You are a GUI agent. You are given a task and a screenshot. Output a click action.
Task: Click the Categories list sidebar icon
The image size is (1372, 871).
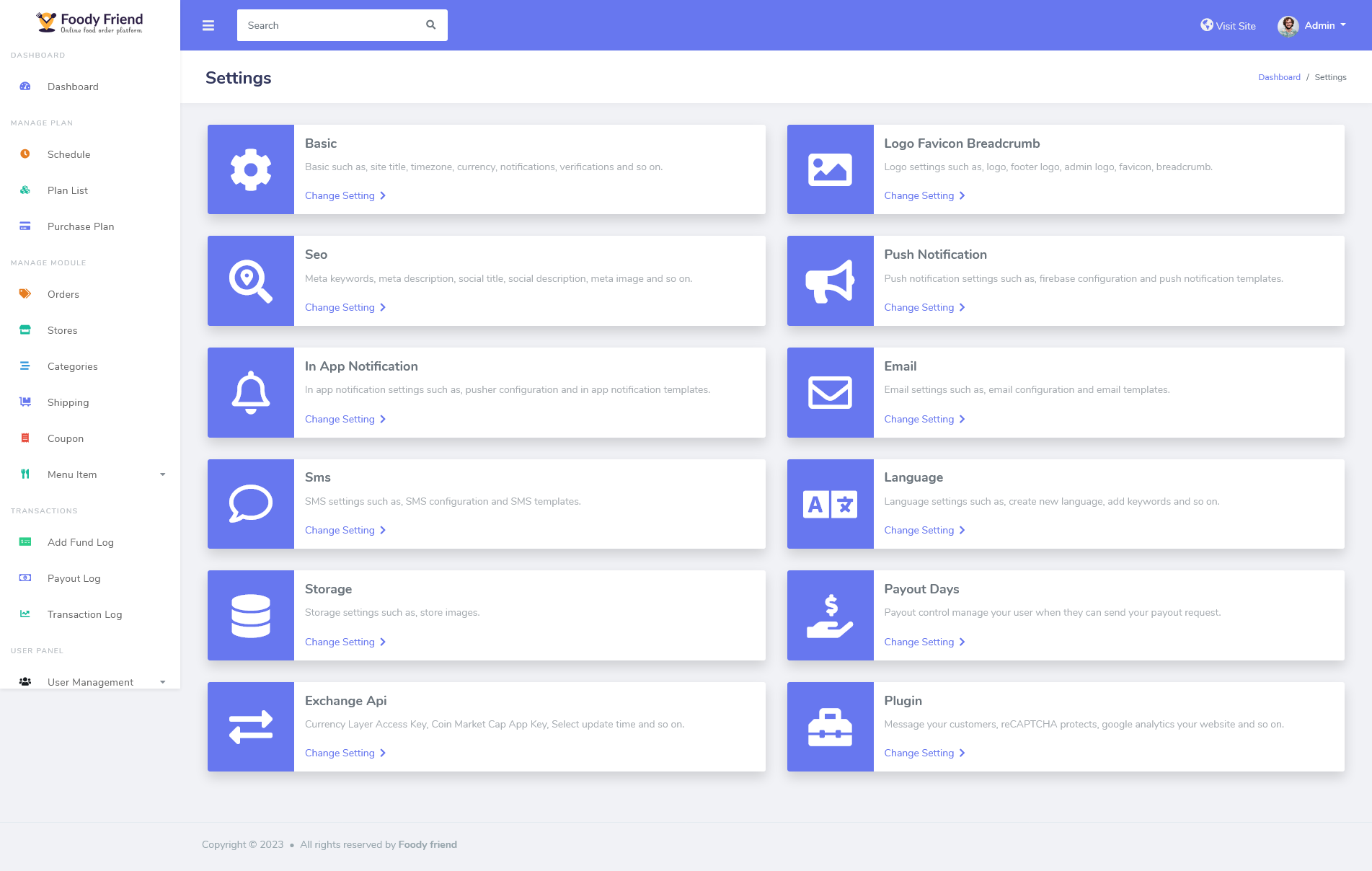pos(25,366)
